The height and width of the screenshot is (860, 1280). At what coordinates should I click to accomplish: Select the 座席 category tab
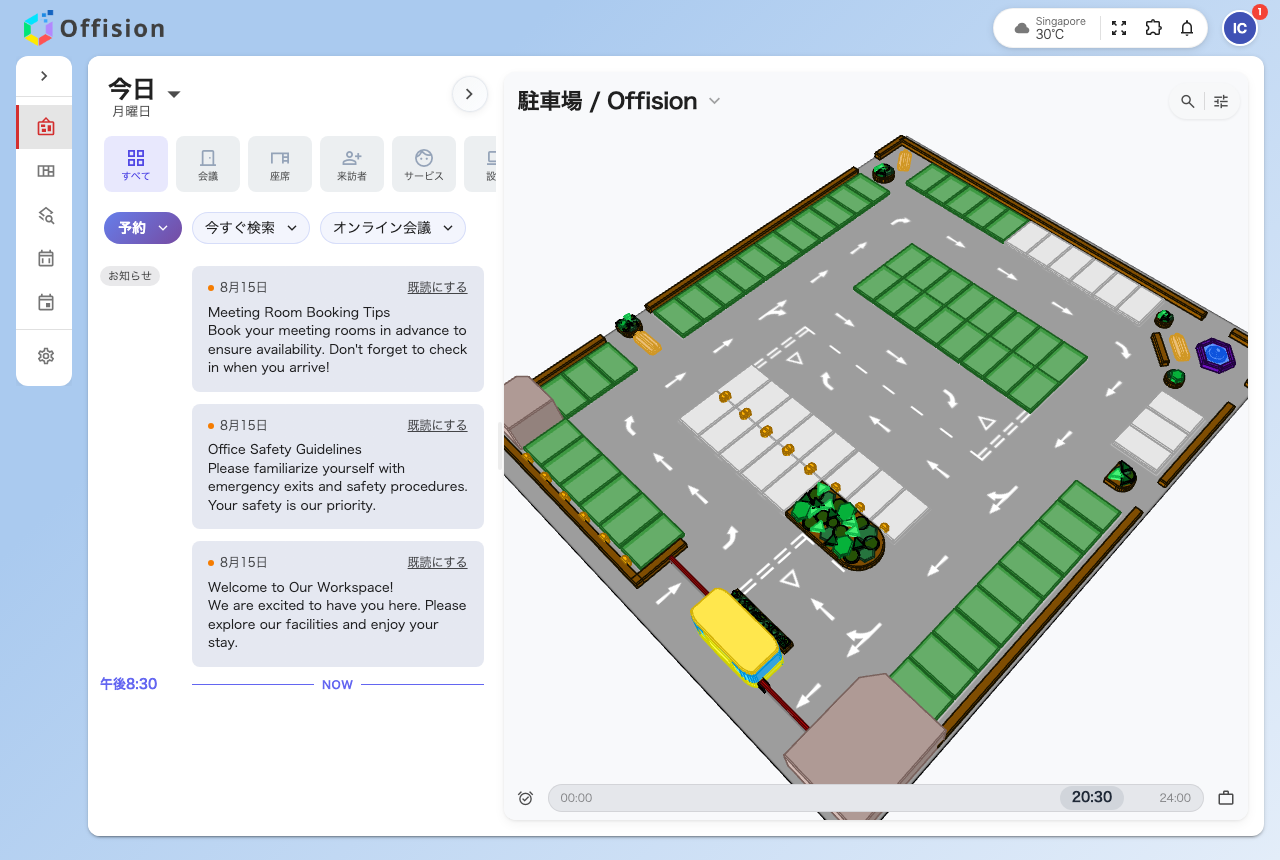280,164
